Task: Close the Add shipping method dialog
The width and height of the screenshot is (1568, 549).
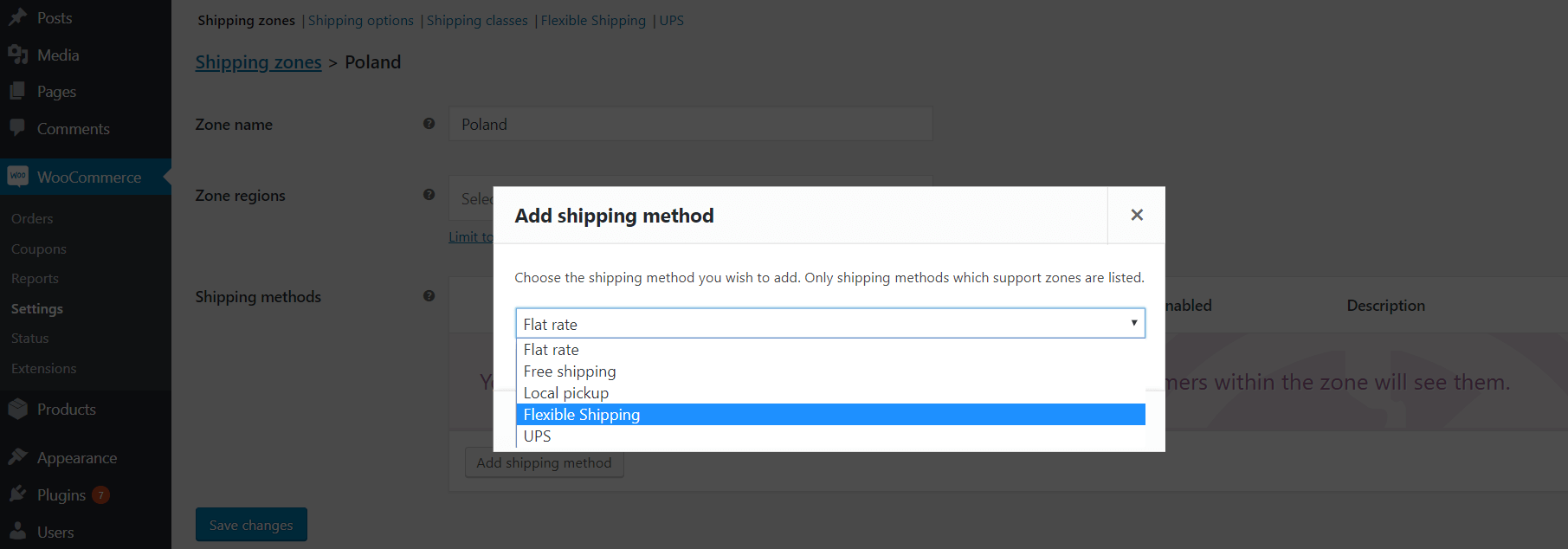Action: 1137,215
